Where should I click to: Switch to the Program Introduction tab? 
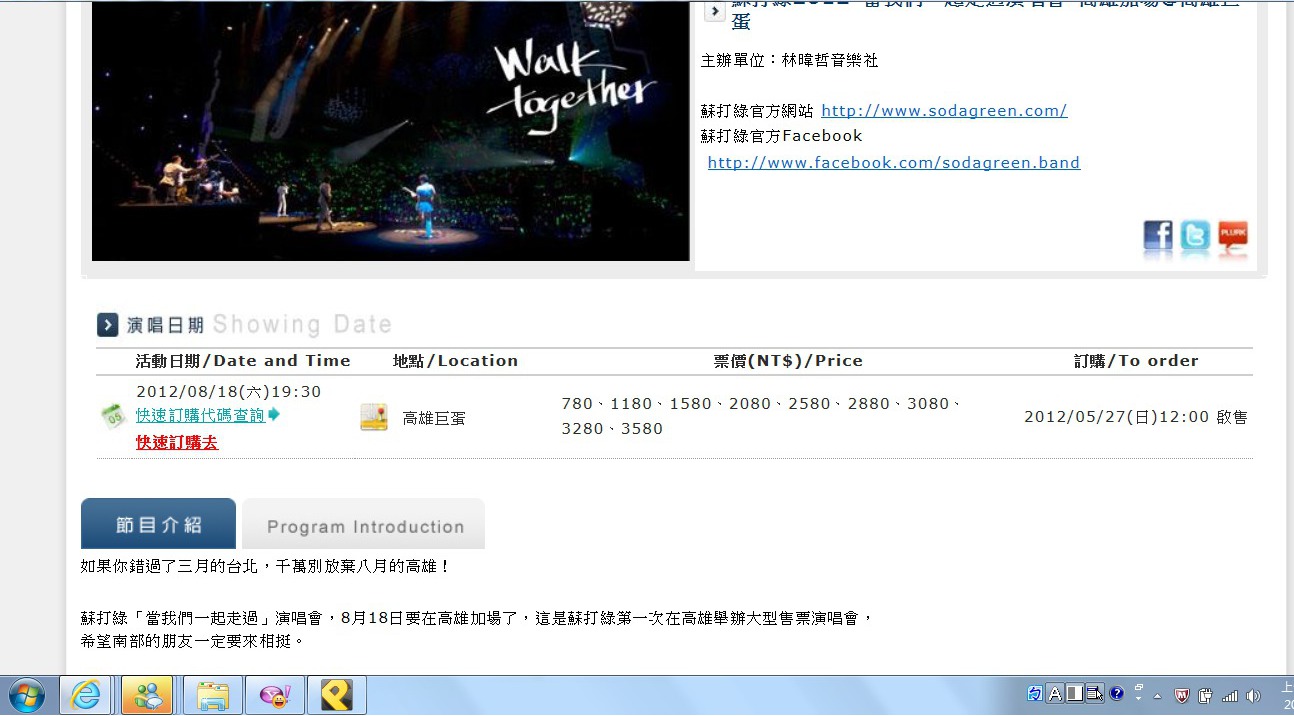[x=364, y=524]
